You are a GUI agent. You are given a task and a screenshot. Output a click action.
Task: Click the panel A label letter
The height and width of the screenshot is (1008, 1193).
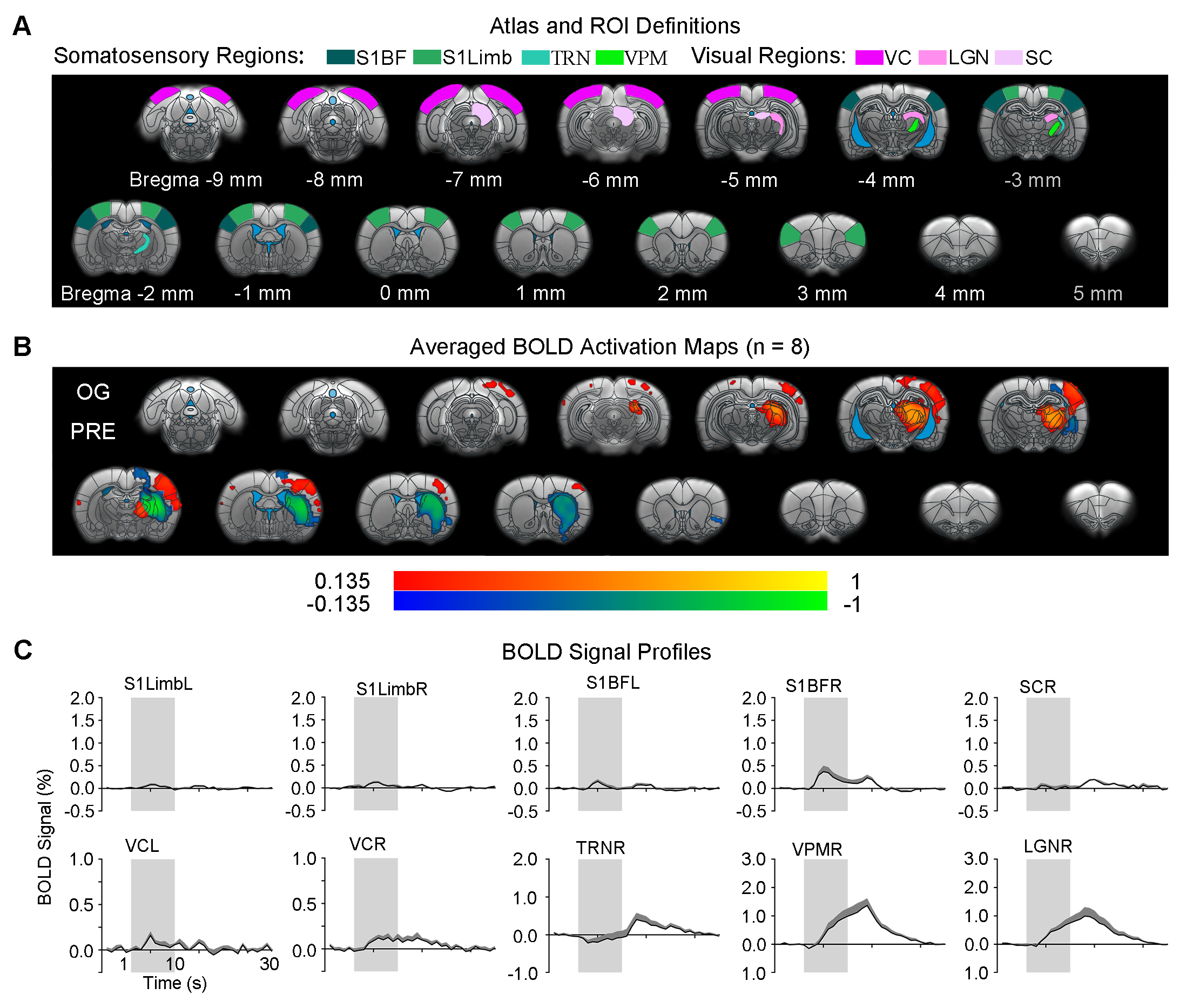tap(22, 26)
